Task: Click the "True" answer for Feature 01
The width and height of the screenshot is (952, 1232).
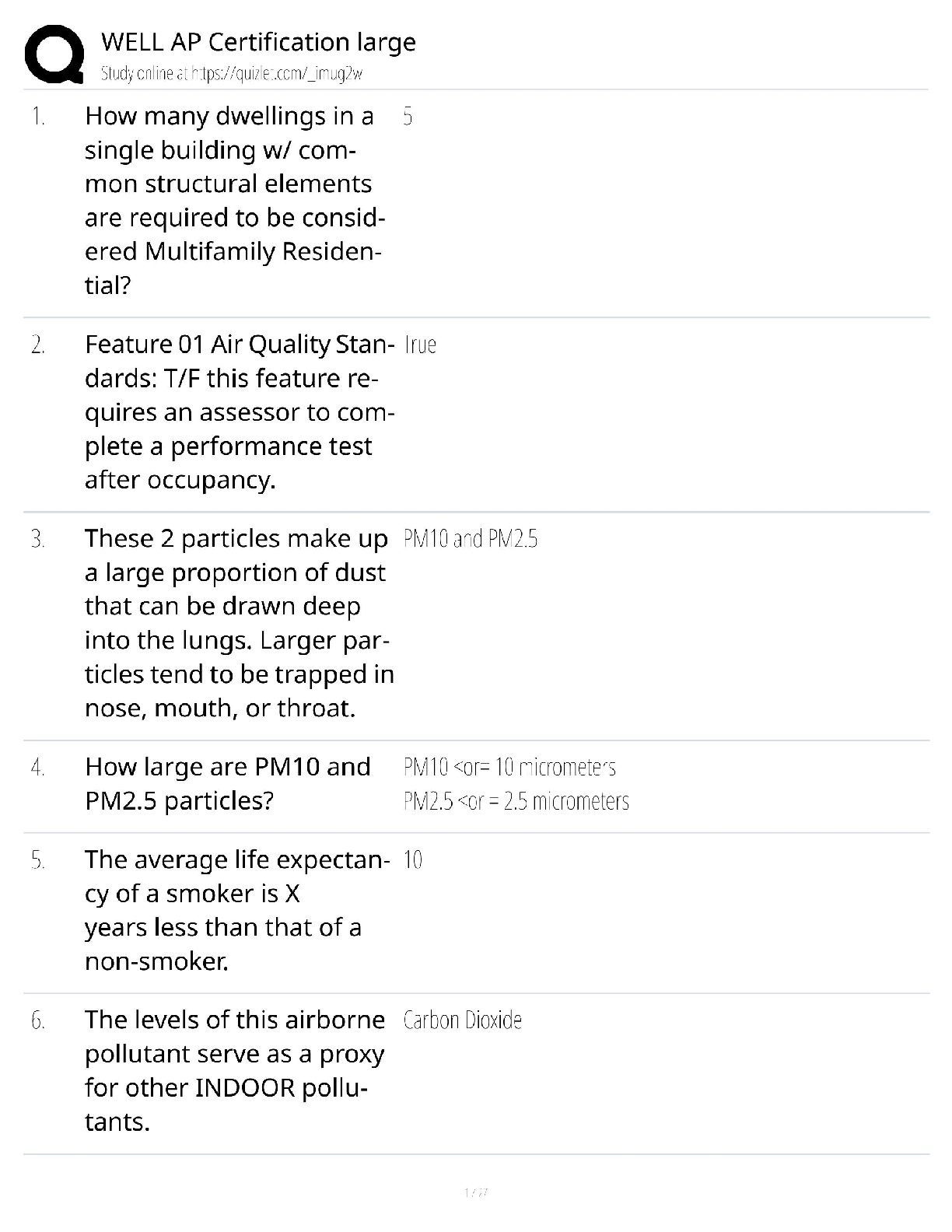Action: tap(421, 345)
